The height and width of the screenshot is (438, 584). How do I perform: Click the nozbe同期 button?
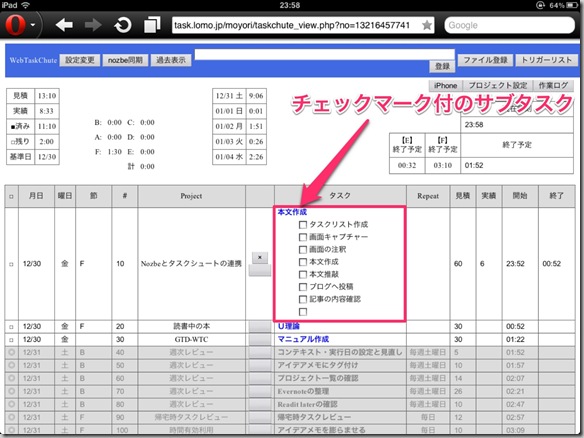click(125, 60)
